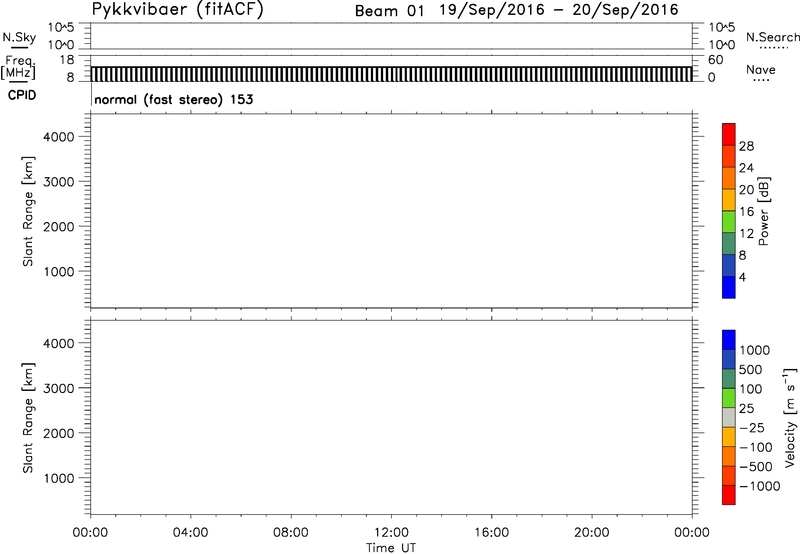This screenshot has width=800, height=554.
Task: Click the Velocity value -25 label
Action: 752,428
